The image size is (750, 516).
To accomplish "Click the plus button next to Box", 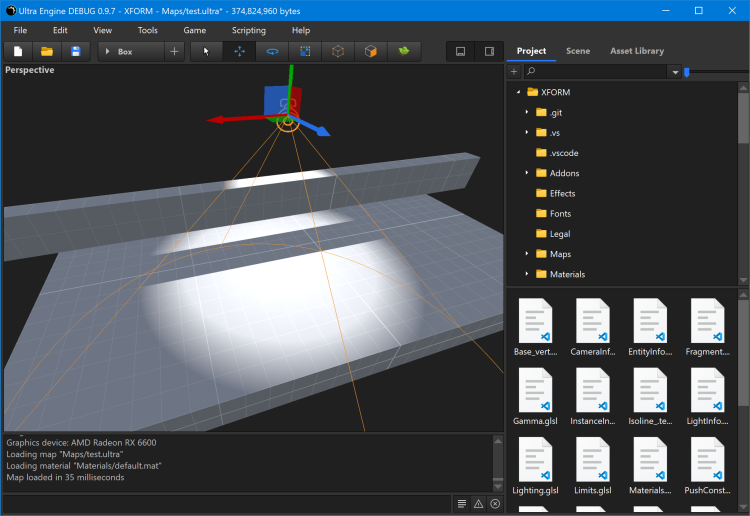I will coord(174,51).
